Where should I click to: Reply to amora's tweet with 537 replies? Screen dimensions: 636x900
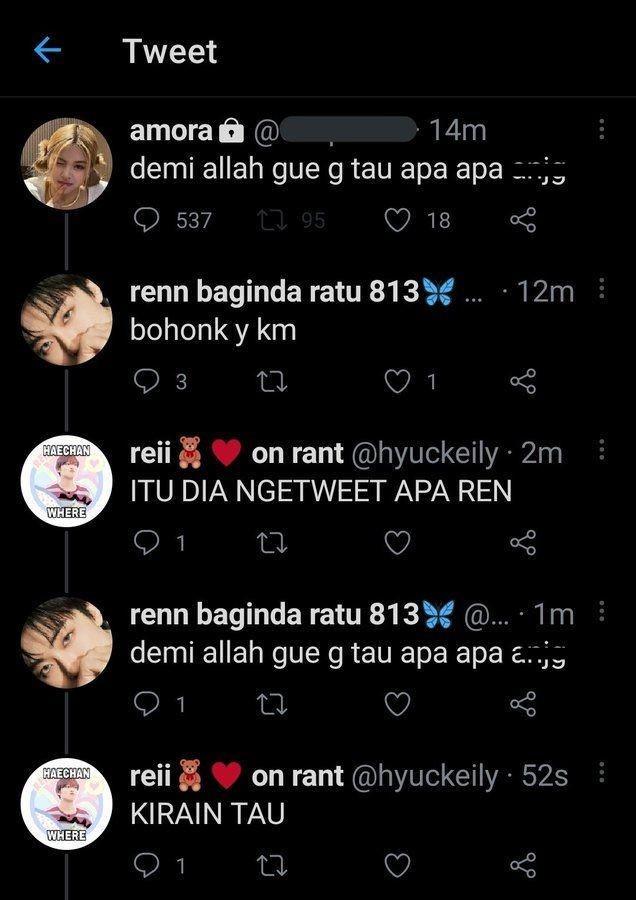pyautogui.click(x=146, y=220)
